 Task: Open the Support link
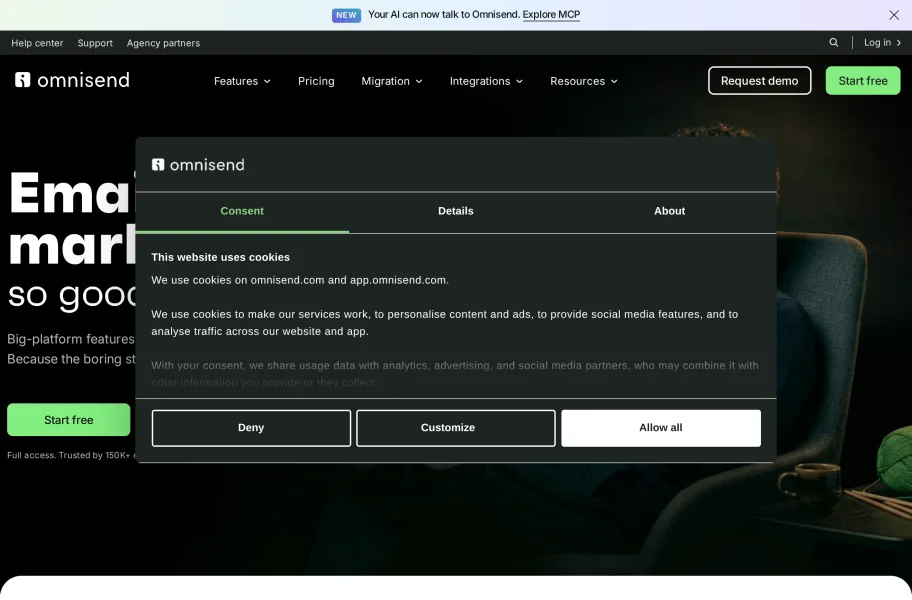click(x=95, y=43)
